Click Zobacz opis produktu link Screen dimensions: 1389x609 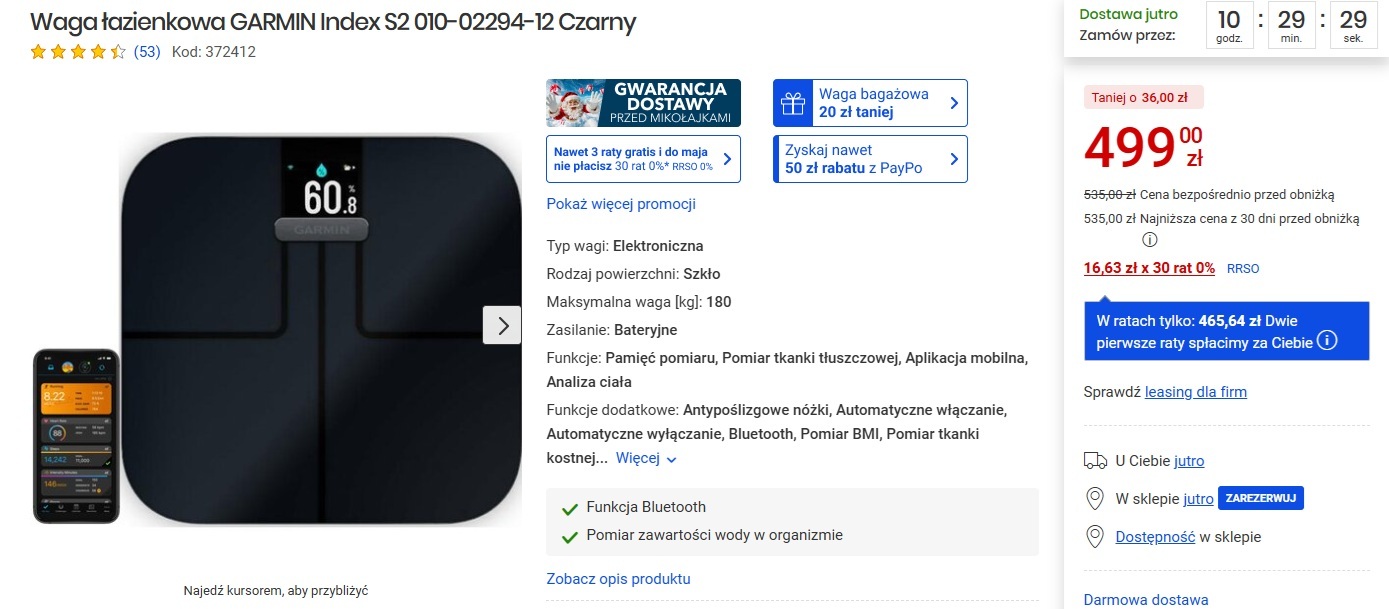[x=618, y=579]
